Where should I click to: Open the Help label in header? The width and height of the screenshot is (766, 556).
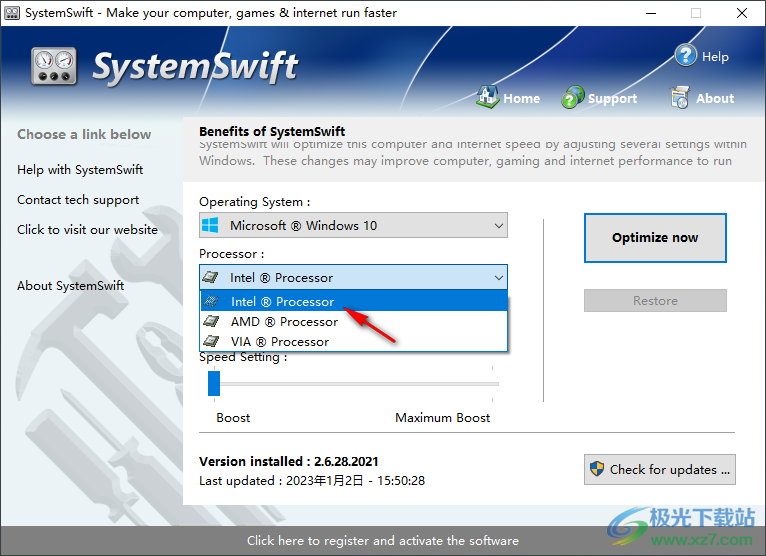coord(715,57)
